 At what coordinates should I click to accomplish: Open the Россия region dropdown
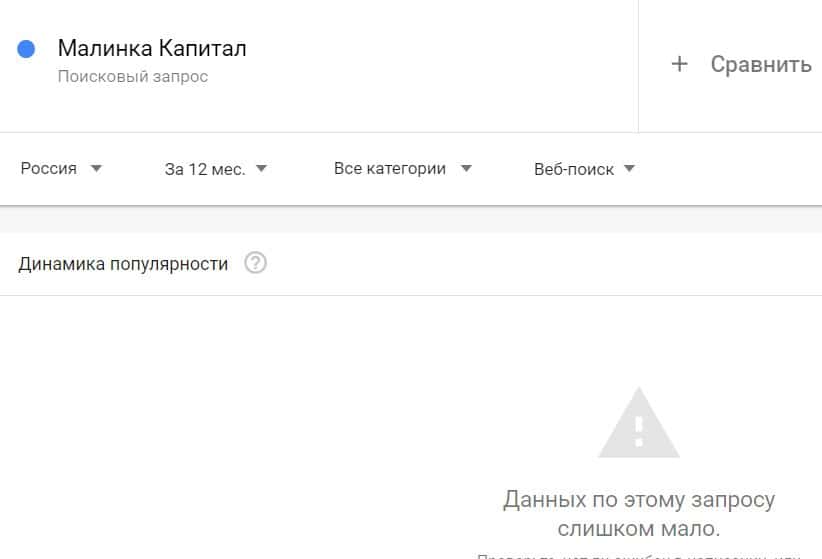(x=60, y=169)
